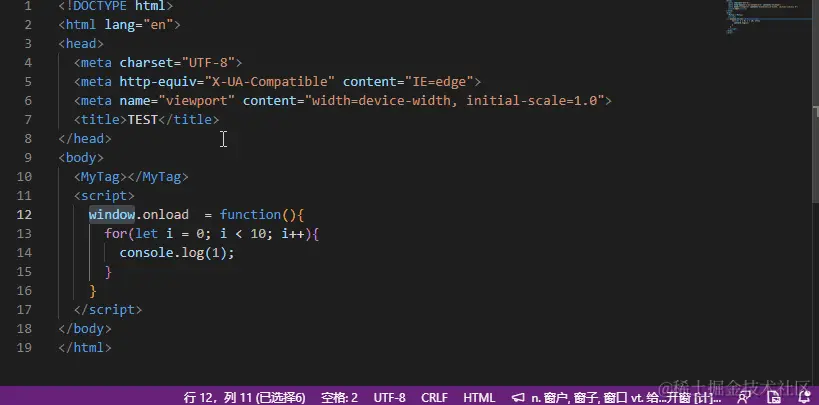The width and height of the screenshot is (819, 405).
Task: Open notifications bell icon
Action: tap(805, 398)
